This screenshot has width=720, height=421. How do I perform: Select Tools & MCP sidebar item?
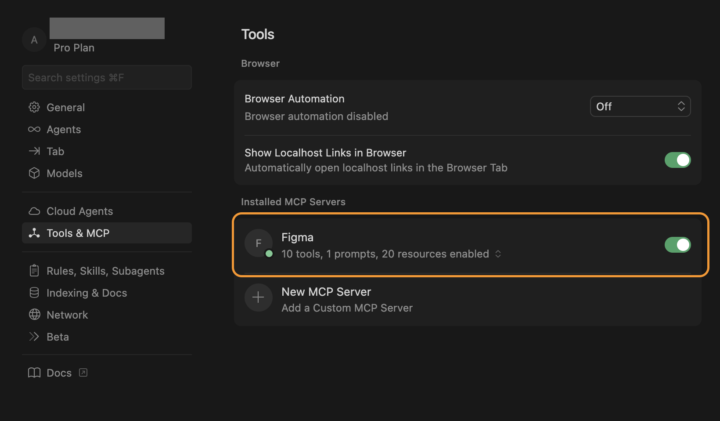click(107, 233)
